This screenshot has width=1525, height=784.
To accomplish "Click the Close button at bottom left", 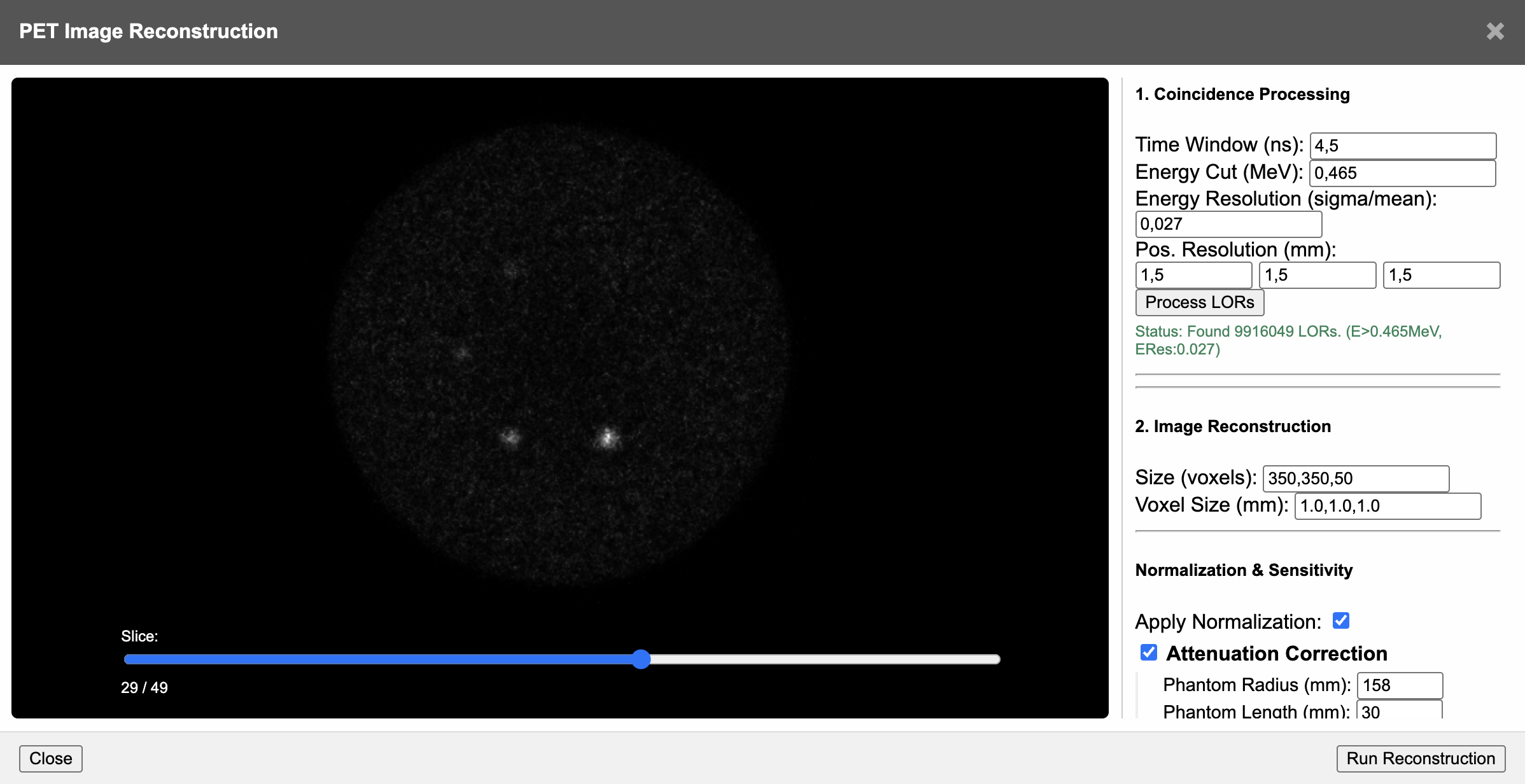I will click(51, 759).
